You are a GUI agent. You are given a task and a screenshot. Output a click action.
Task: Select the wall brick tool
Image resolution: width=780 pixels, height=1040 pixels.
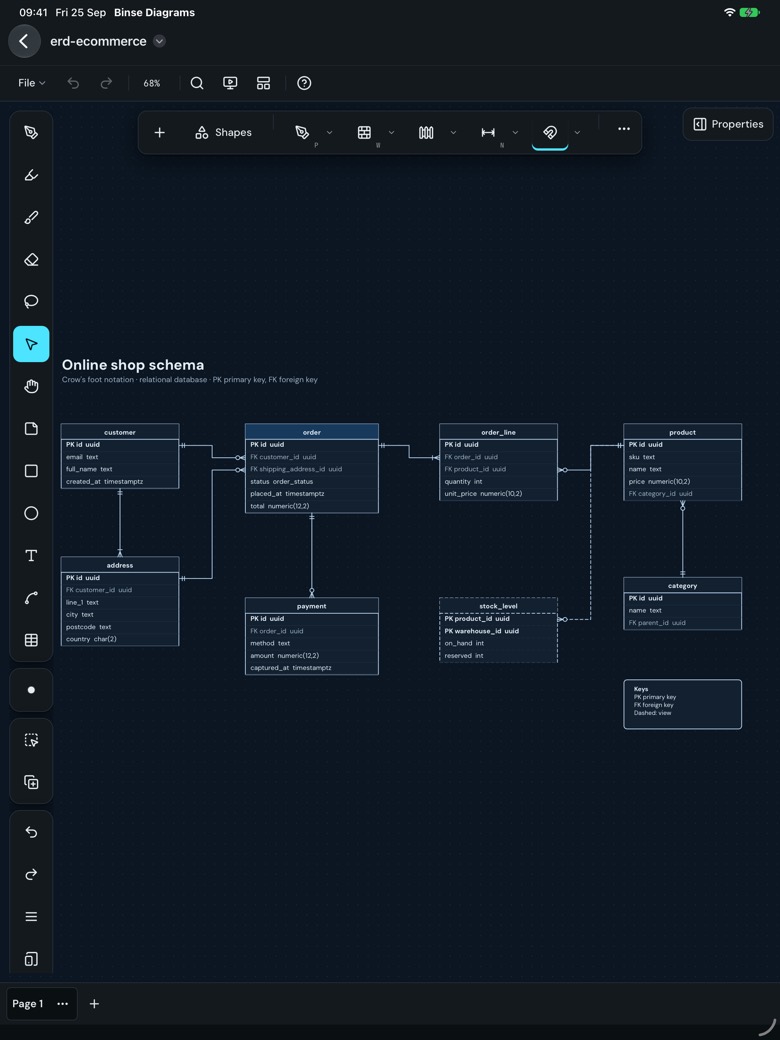pyautogui.click(x=364, y=133)
